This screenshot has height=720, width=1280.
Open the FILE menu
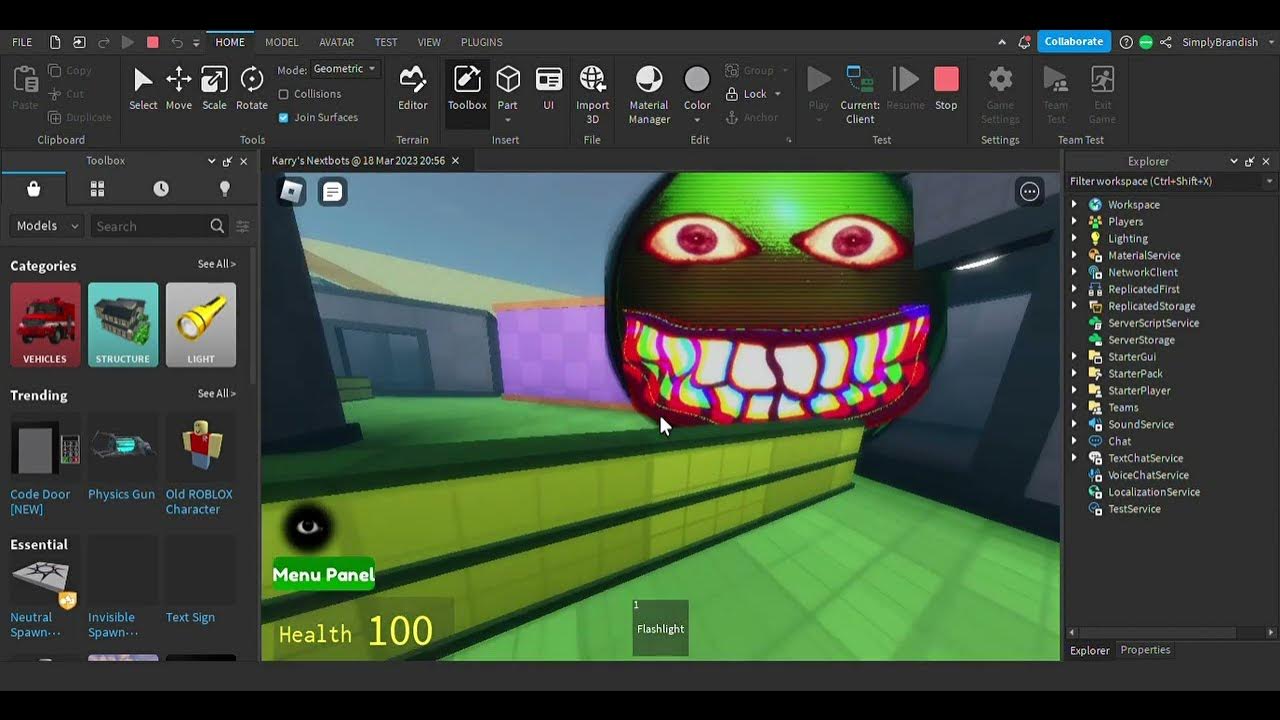click(22, 42)
